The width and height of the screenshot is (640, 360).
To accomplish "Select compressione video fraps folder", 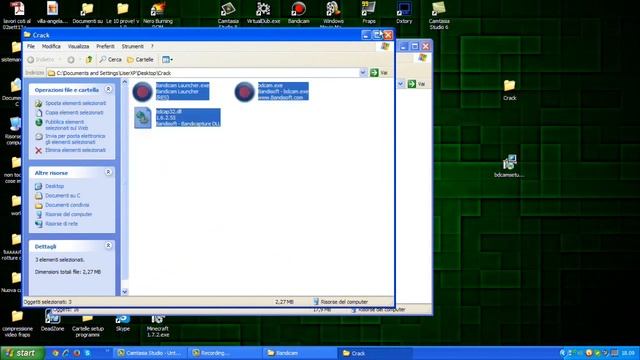I will coord(17,324).
